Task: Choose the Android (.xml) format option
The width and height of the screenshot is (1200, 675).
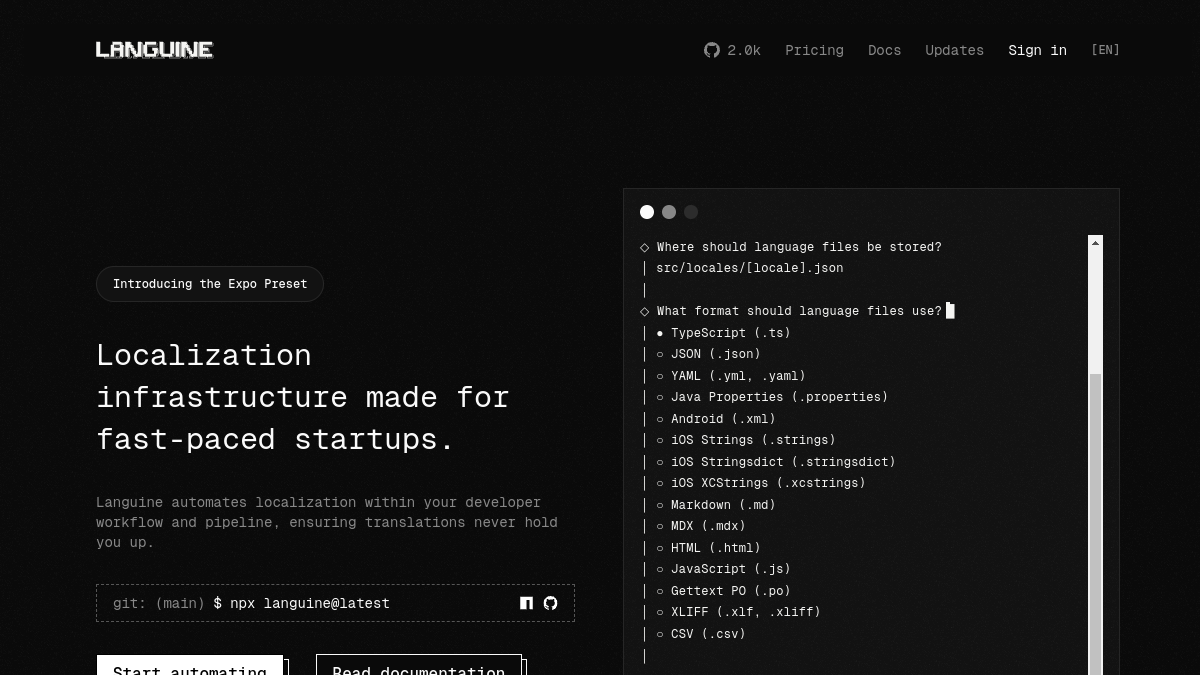Action: tap(716, 419)
